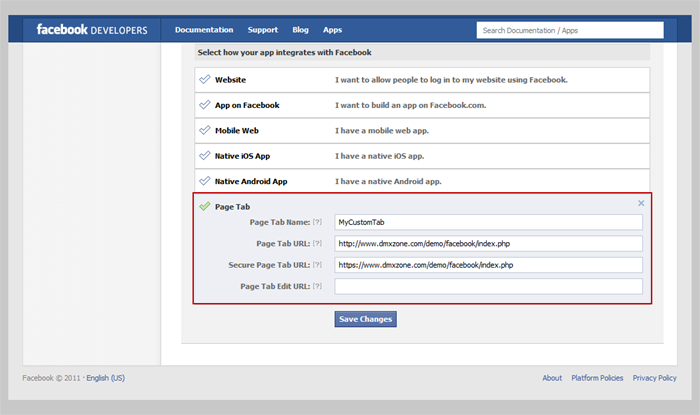
Task: Click the Page Tab section heading
Action: [233, 207]
